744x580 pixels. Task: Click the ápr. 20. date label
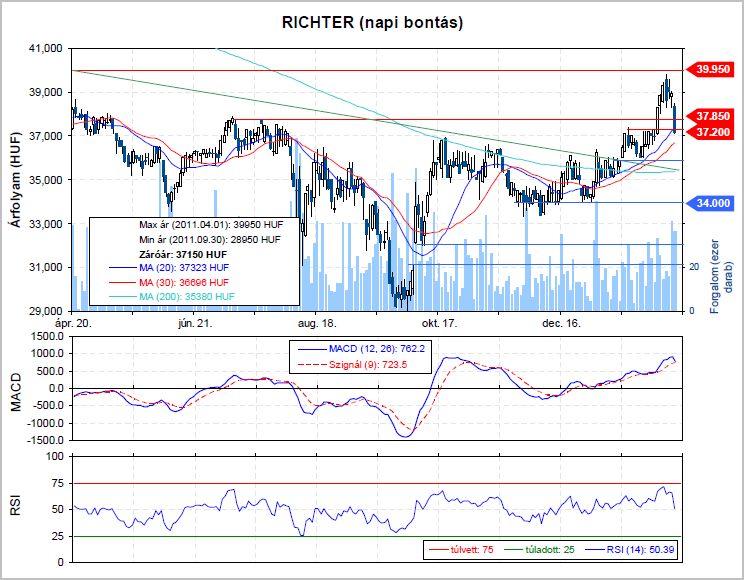tap(73, 324)
